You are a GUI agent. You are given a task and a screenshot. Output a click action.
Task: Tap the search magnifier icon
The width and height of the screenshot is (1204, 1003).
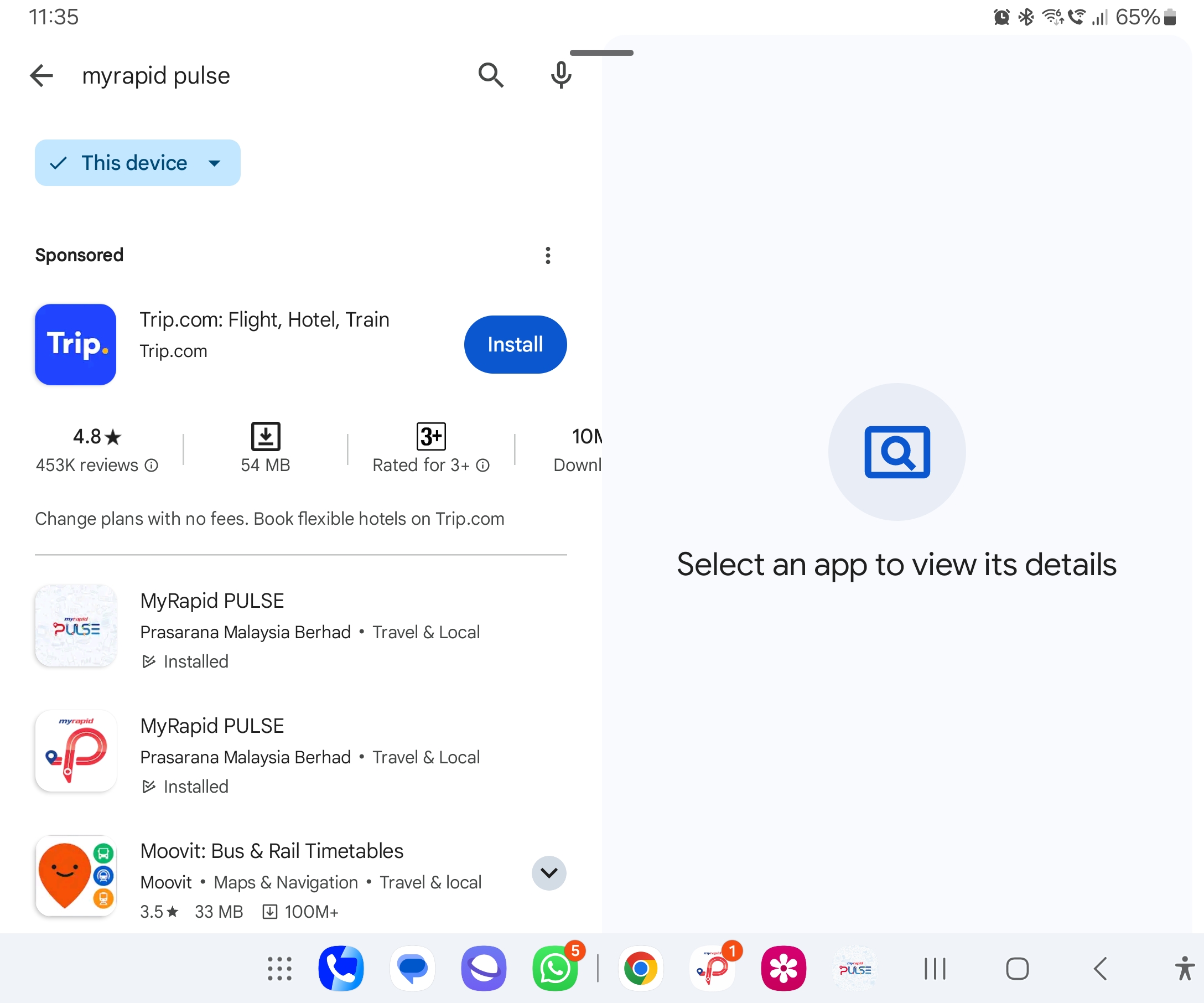491,75
